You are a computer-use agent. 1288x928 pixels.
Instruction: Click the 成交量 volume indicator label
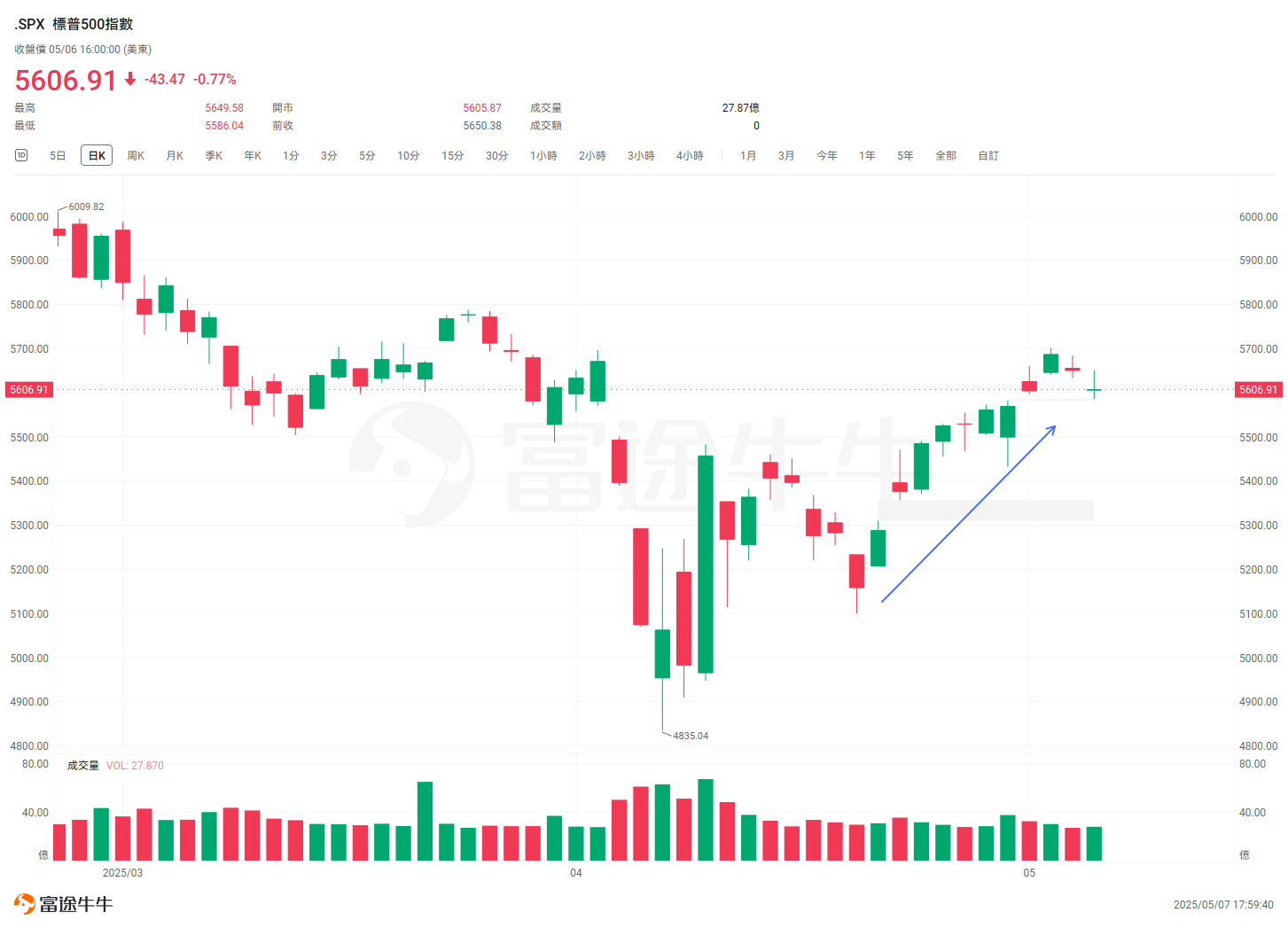coord(83,766)
